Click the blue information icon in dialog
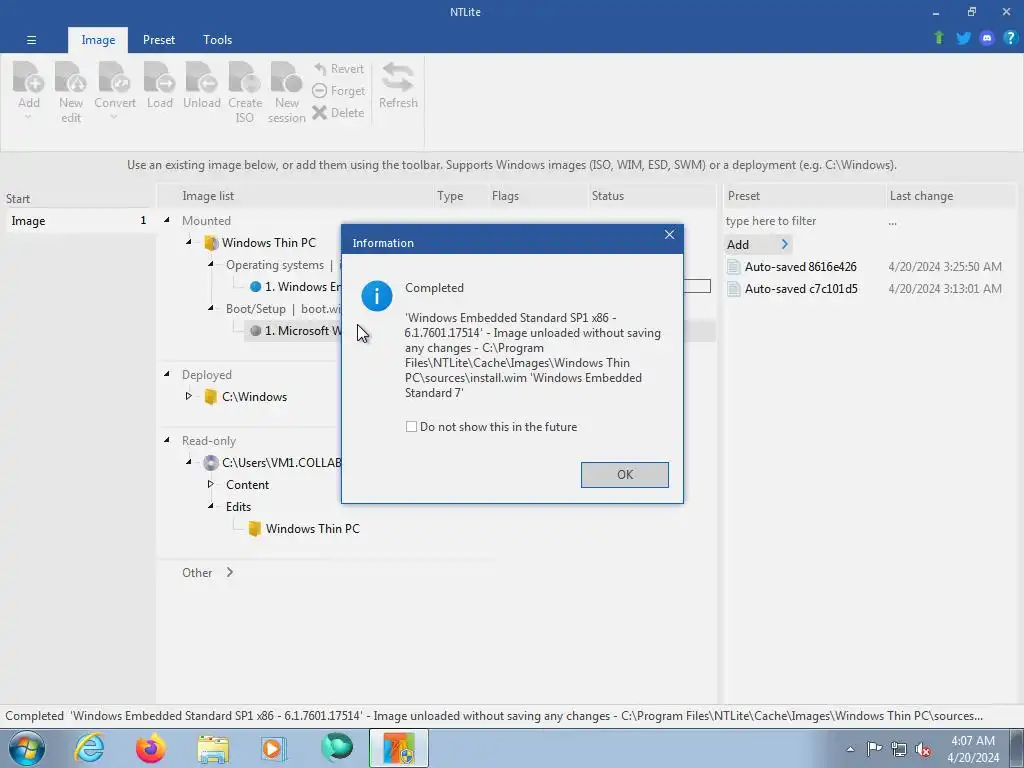Screen dimensions: 1024x768 [x=377, y=296]
